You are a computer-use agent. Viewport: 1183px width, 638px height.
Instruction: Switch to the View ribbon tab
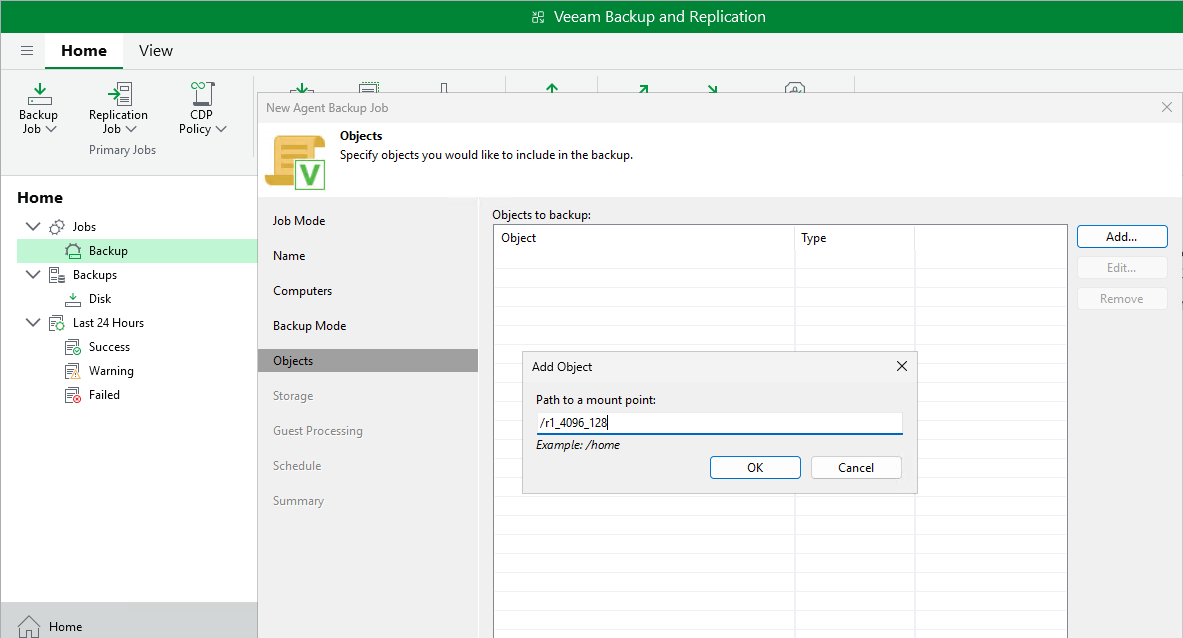155,51
